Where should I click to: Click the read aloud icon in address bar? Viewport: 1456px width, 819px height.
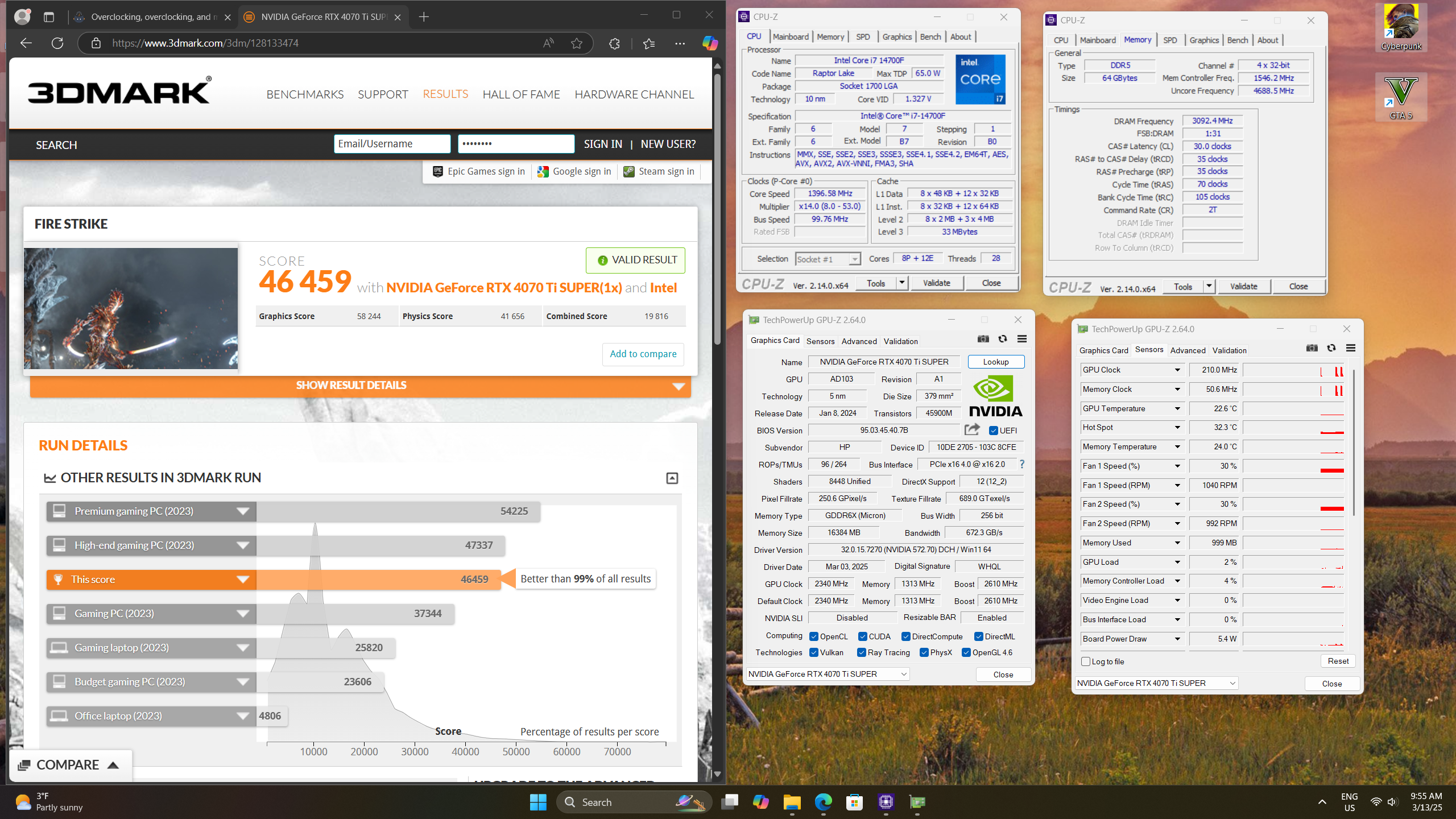point(548,43)
